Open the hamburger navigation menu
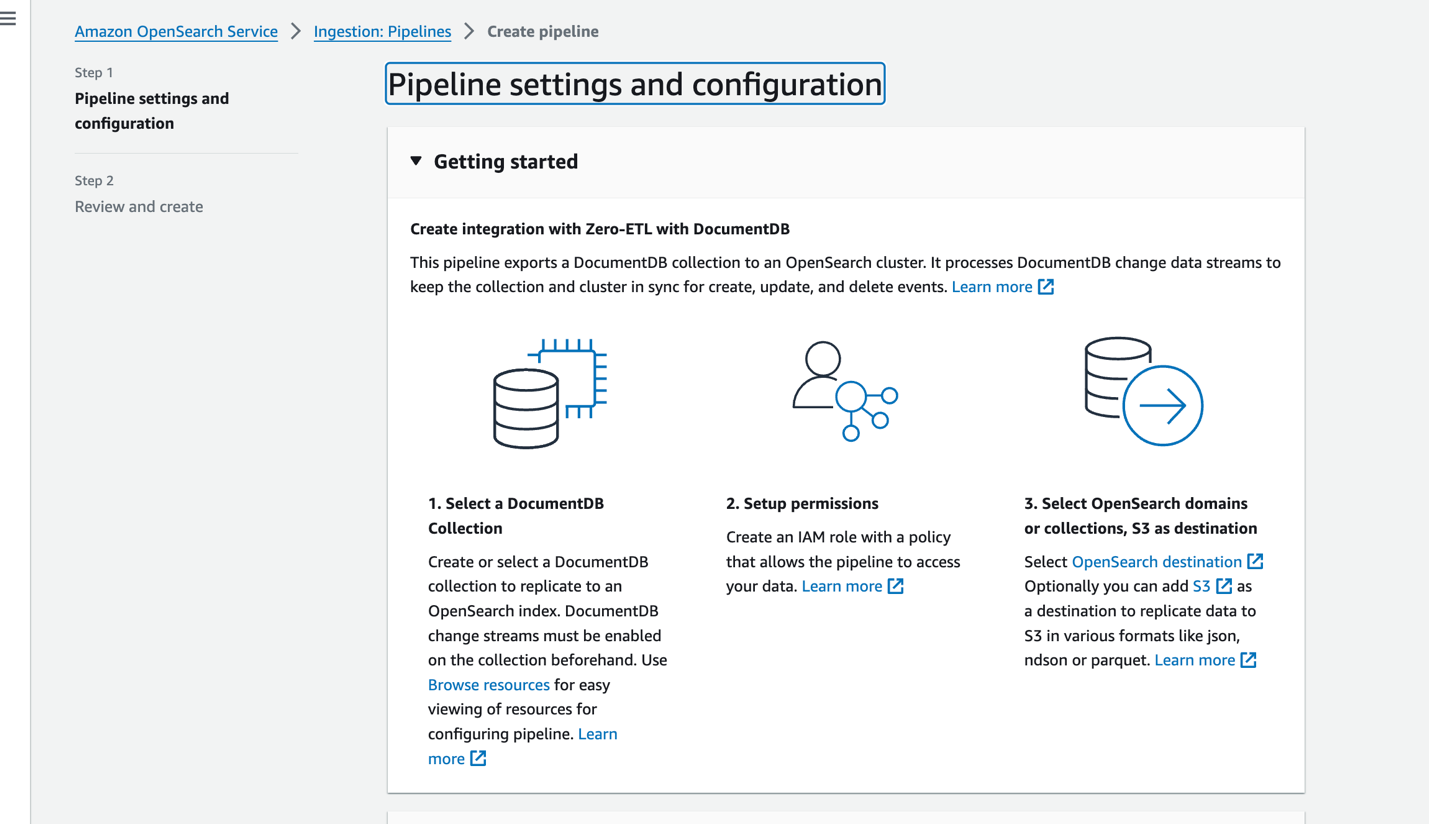 pyautogui.click(x=8, y=18)
